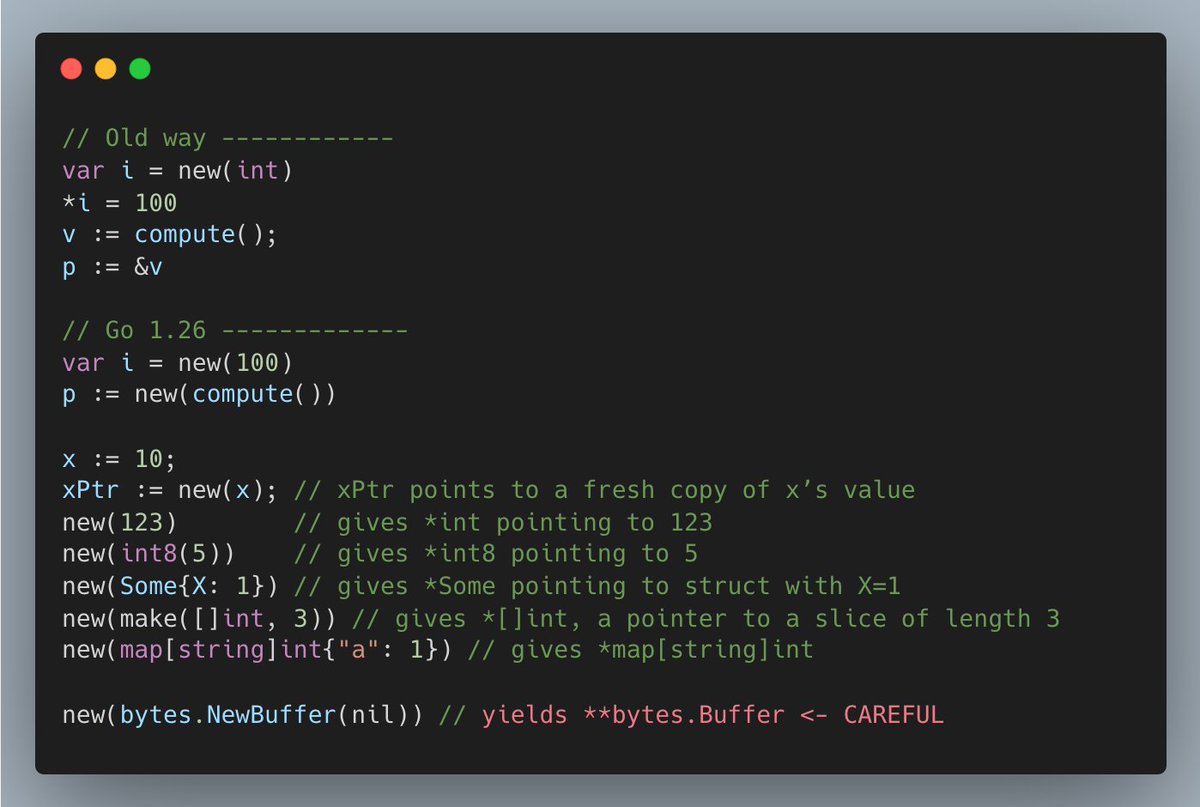Click the 'new(int8(5))' expression

click(x=148, y=554)
